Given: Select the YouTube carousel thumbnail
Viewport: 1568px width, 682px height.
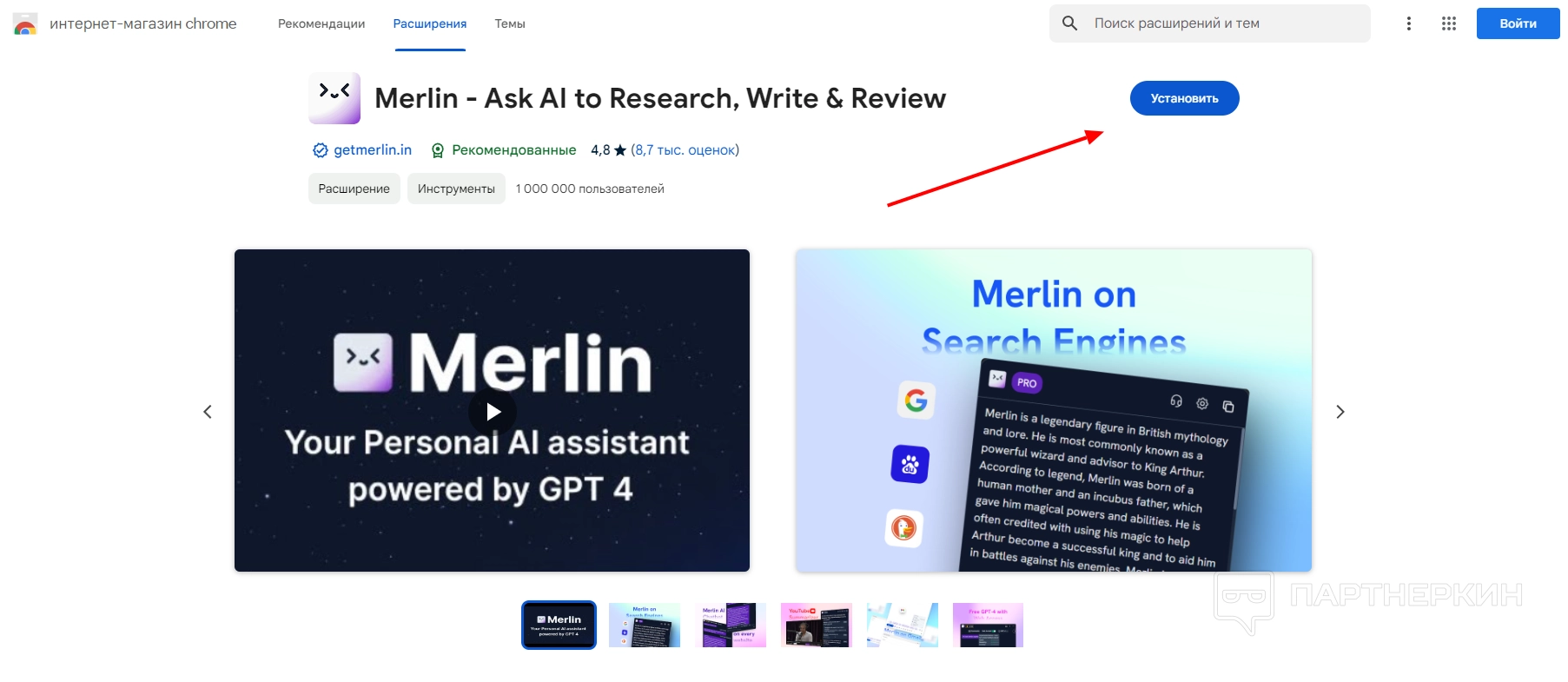Looking at the screenshot, I should [817, 625].
